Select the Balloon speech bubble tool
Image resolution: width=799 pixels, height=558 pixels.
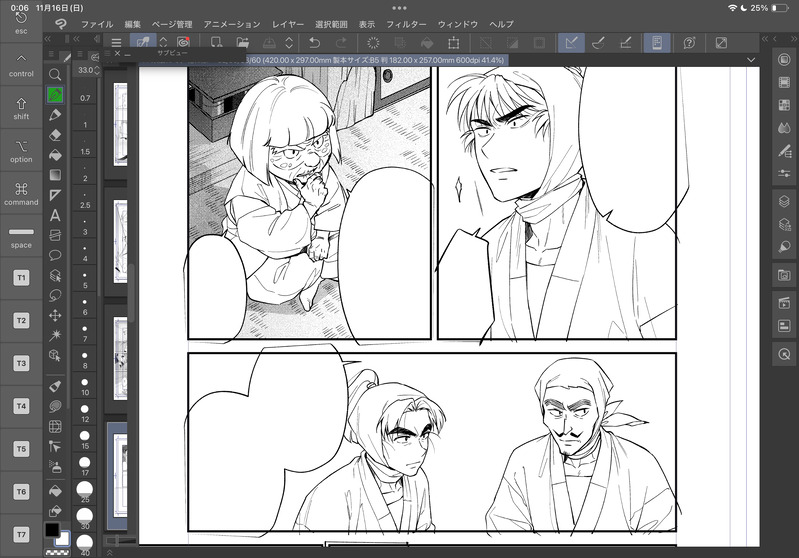55,255
